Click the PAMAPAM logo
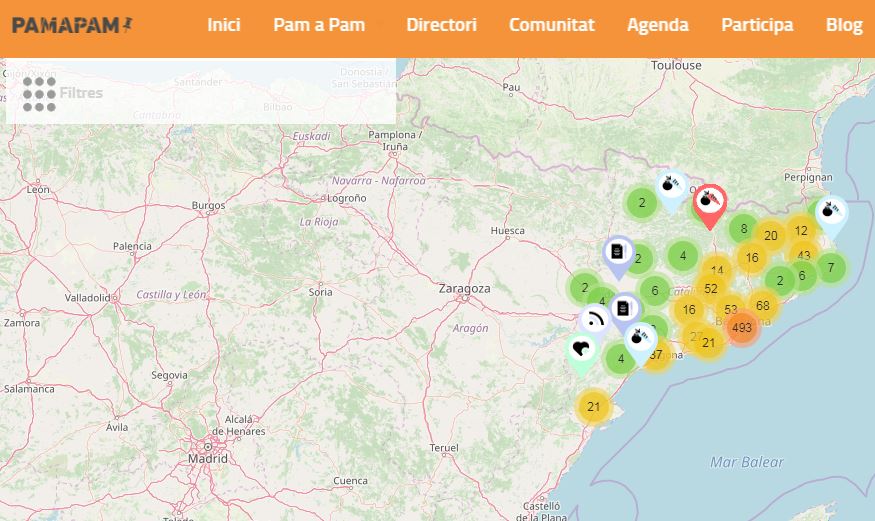This screenshot has width=875, height=521. pos(72,25)
